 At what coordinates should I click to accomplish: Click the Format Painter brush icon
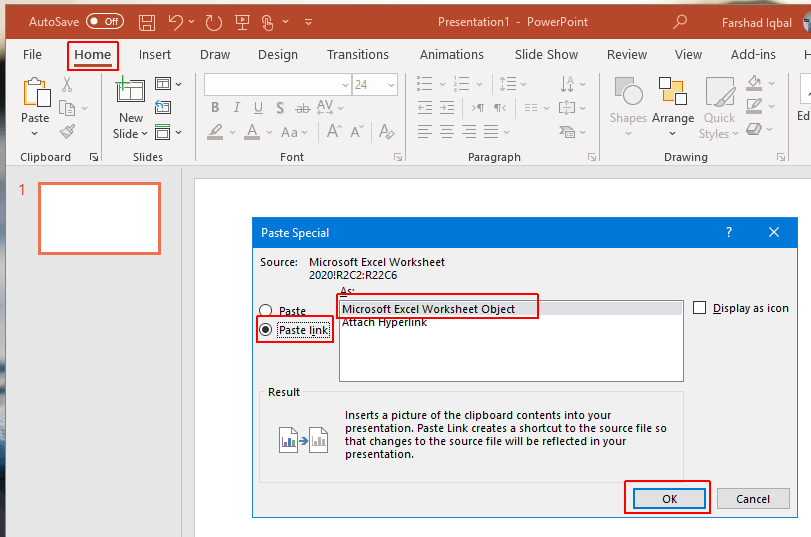tap(67, 132)
